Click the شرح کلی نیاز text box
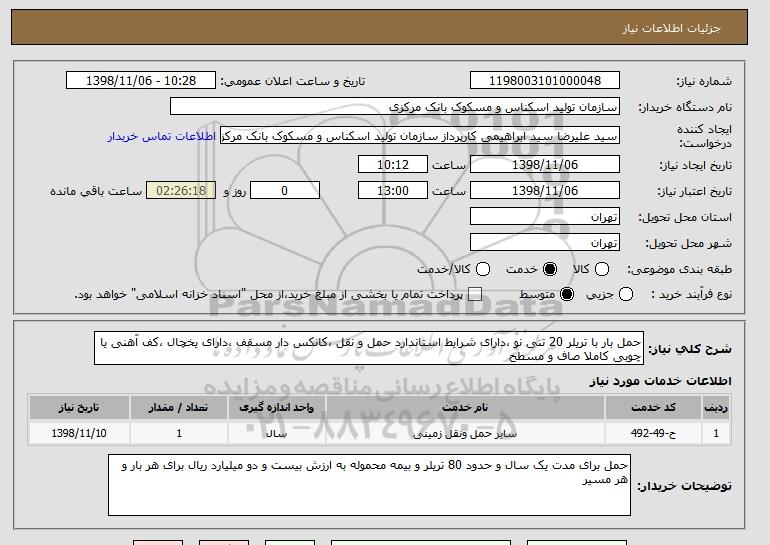This screenshot has height=545, width=770. [x=369, y=349]
